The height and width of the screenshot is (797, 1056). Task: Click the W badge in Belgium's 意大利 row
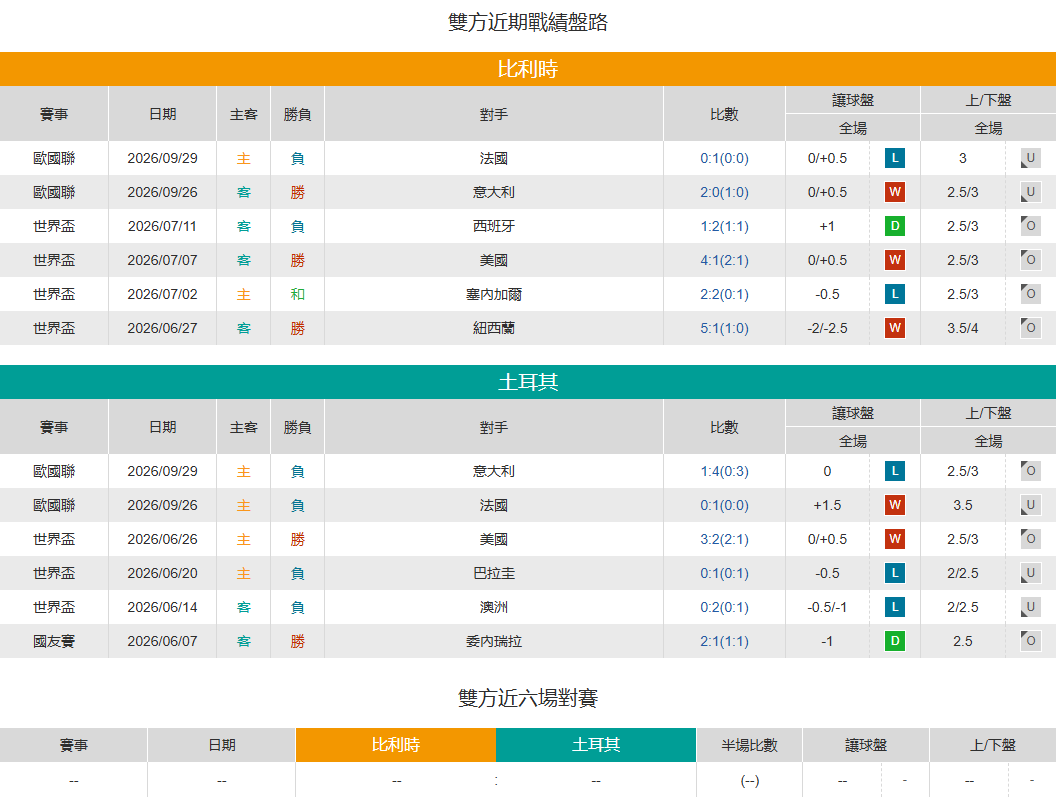click(x=894, y=192)
